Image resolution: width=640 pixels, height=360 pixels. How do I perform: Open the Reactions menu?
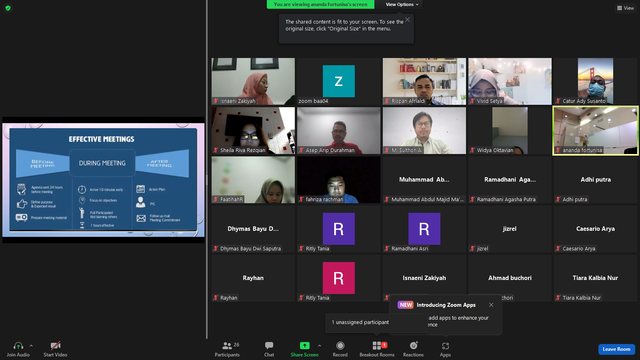tap(413, 349)
